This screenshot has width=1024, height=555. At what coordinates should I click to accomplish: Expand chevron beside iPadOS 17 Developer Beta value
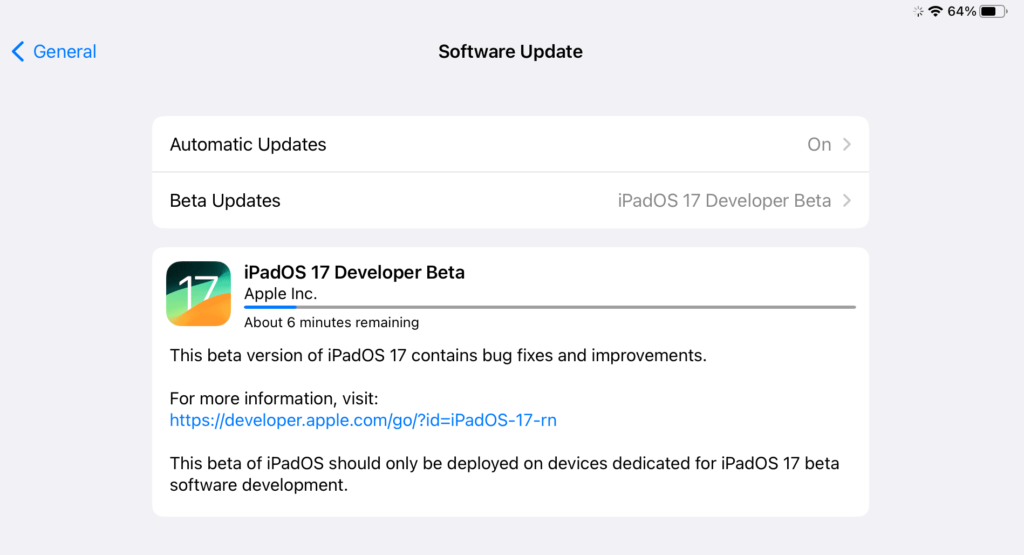(x=846, y=200)
